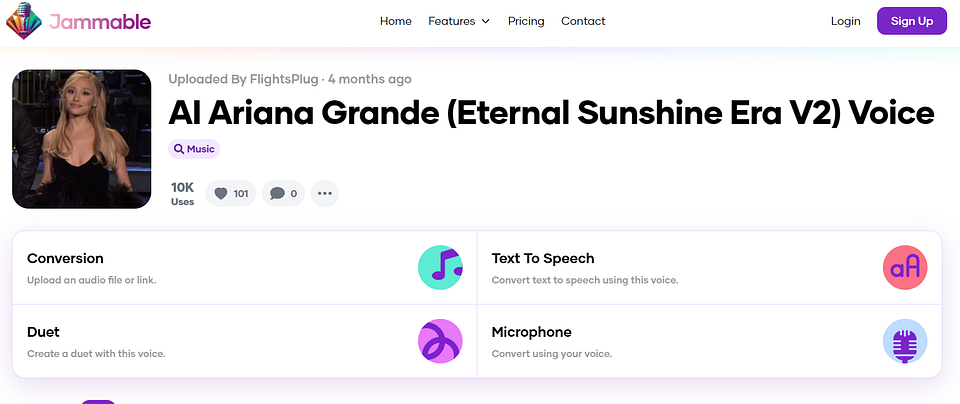Click the Ariana Grande voice thumbnail image
960x404 pixels.
pos(81,139)
